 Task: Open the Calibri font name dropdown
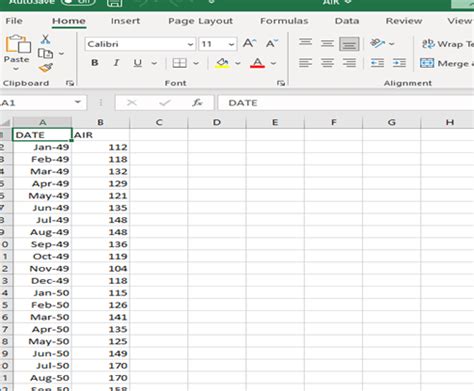(191, 44)
